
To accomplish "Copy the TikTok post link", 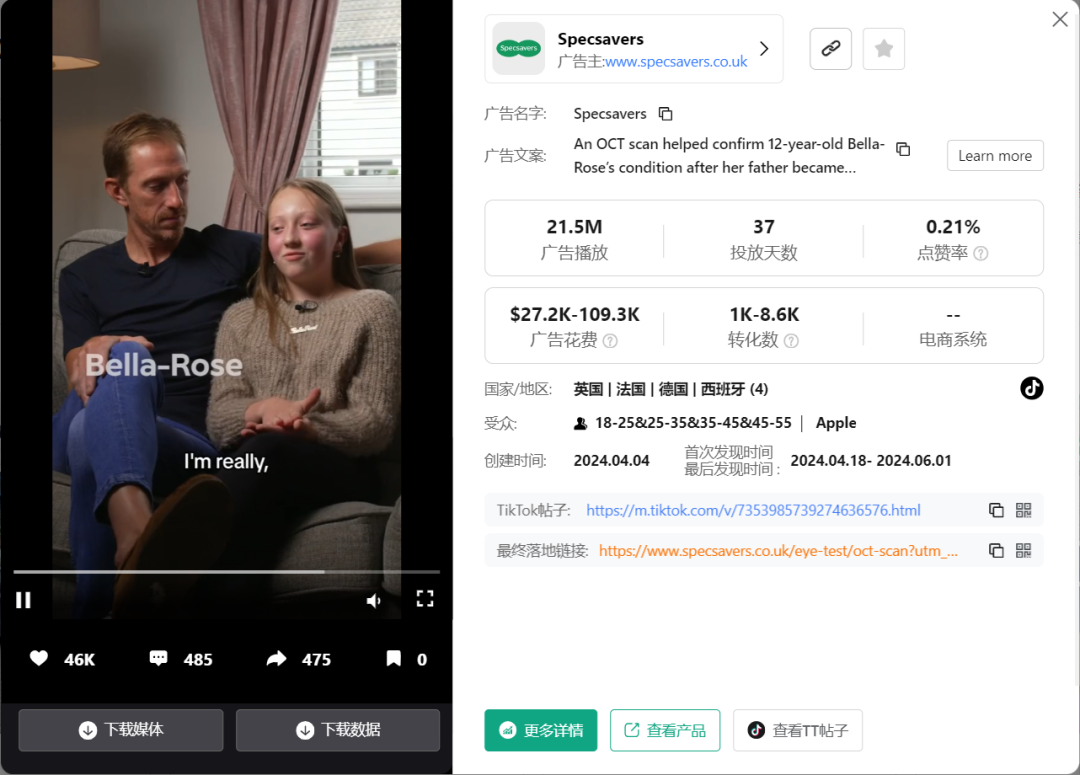I will 996,510.
